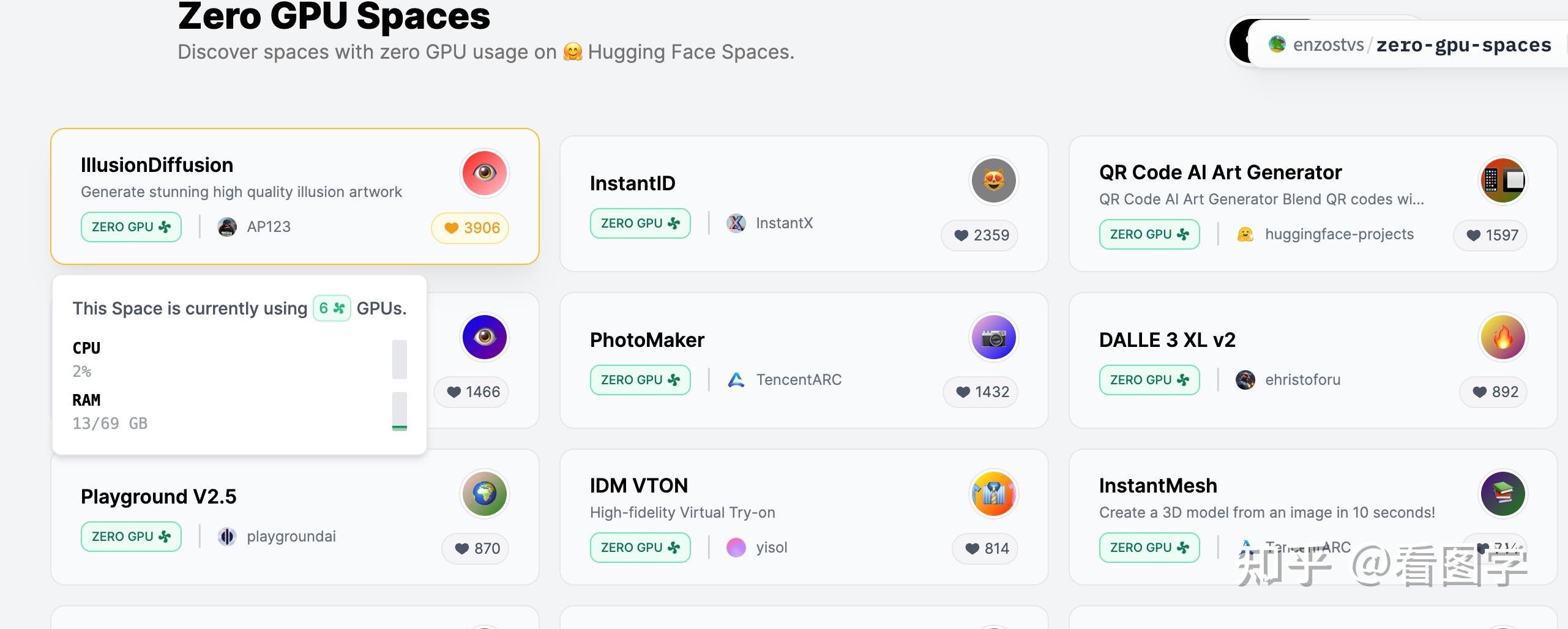Click the InstantMesh books icon
The image size is (1568, 629).
pos(1502,494)
